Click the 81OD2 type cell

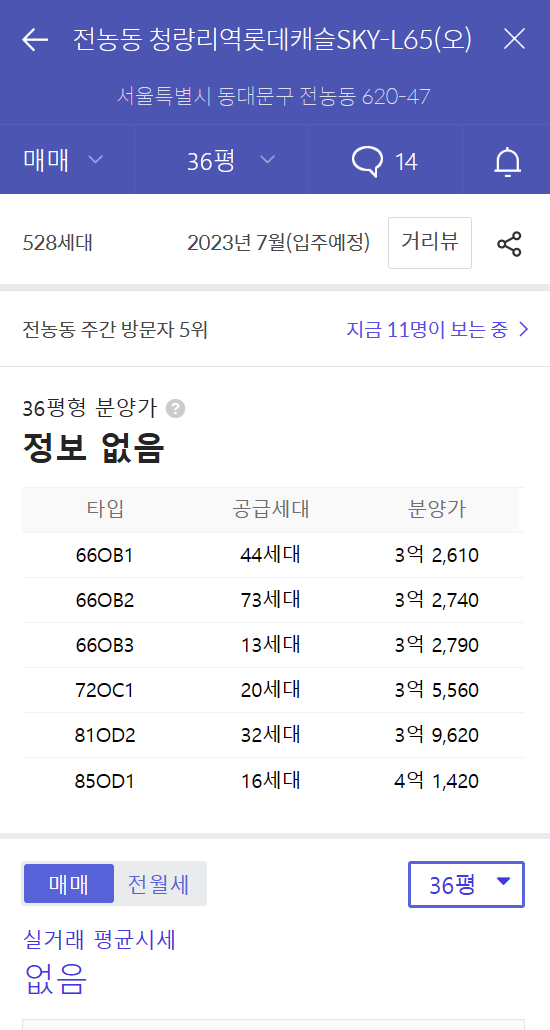click(x=104, y=736)
